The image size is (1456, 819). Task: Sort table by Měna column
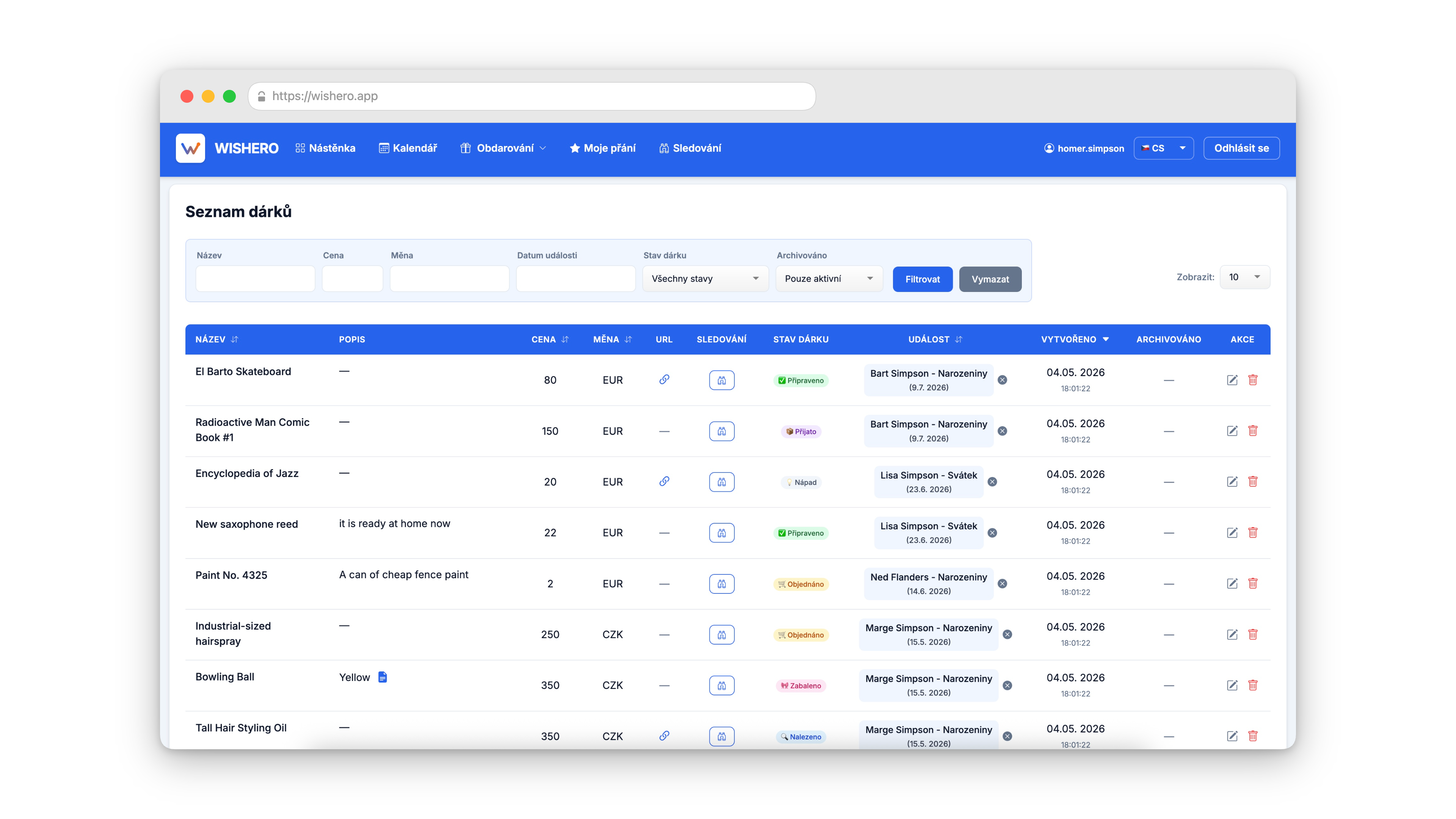(x=612, y=339)
